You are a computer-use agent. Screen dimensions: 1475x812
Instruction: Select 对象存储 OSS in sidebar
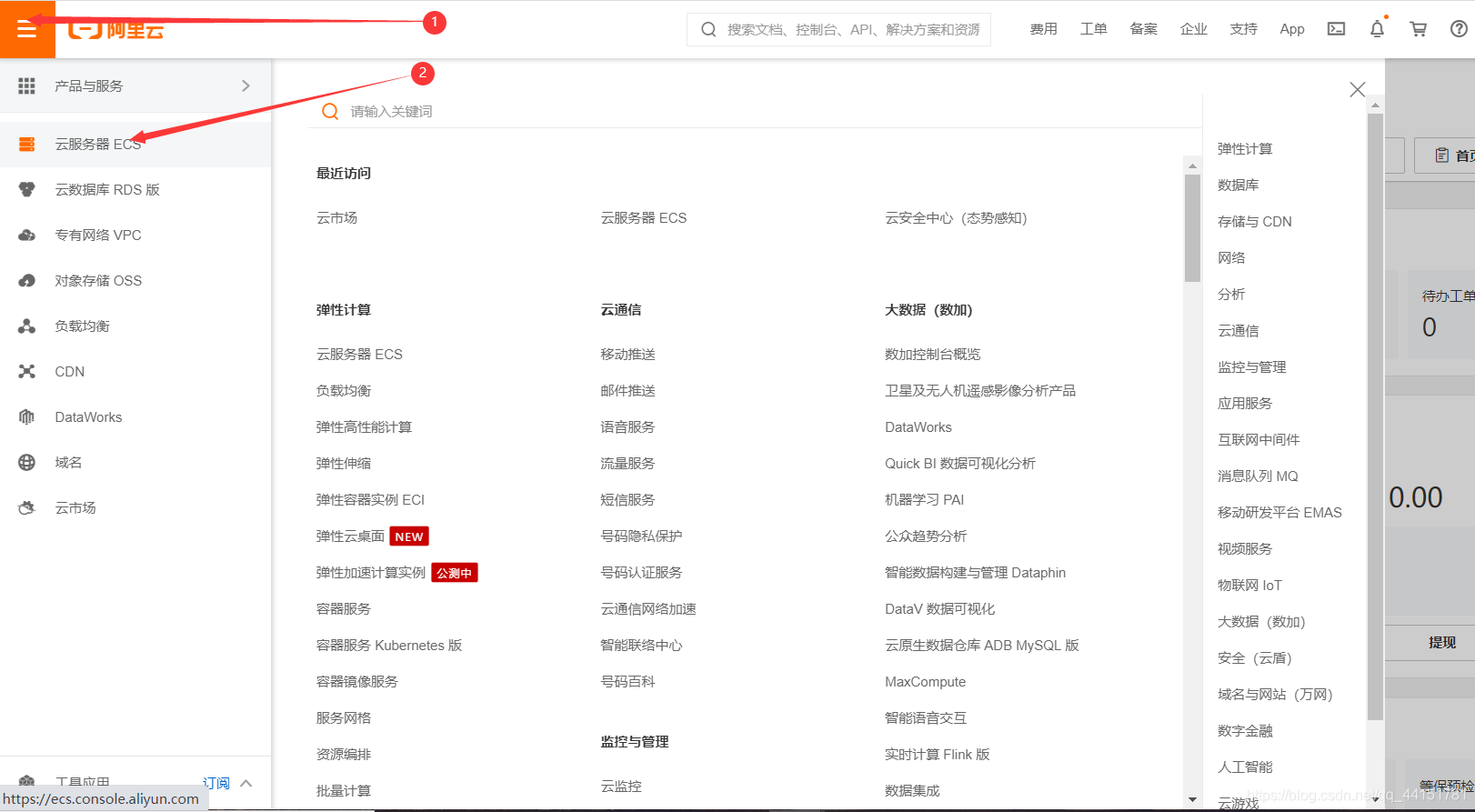coord(135,280)
